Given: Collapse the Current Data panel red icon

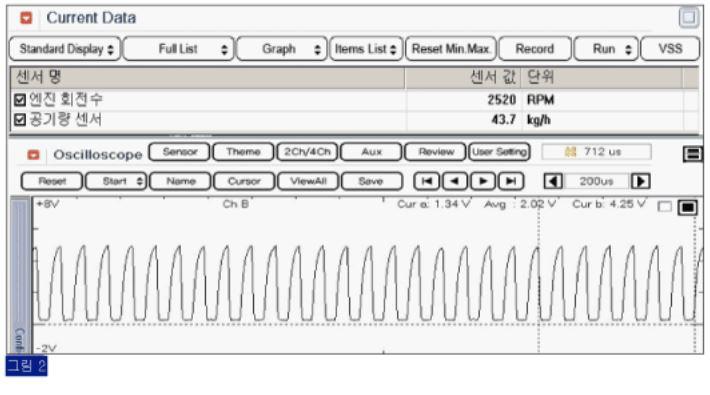Looking at the screenshot, I should (26, 18).
